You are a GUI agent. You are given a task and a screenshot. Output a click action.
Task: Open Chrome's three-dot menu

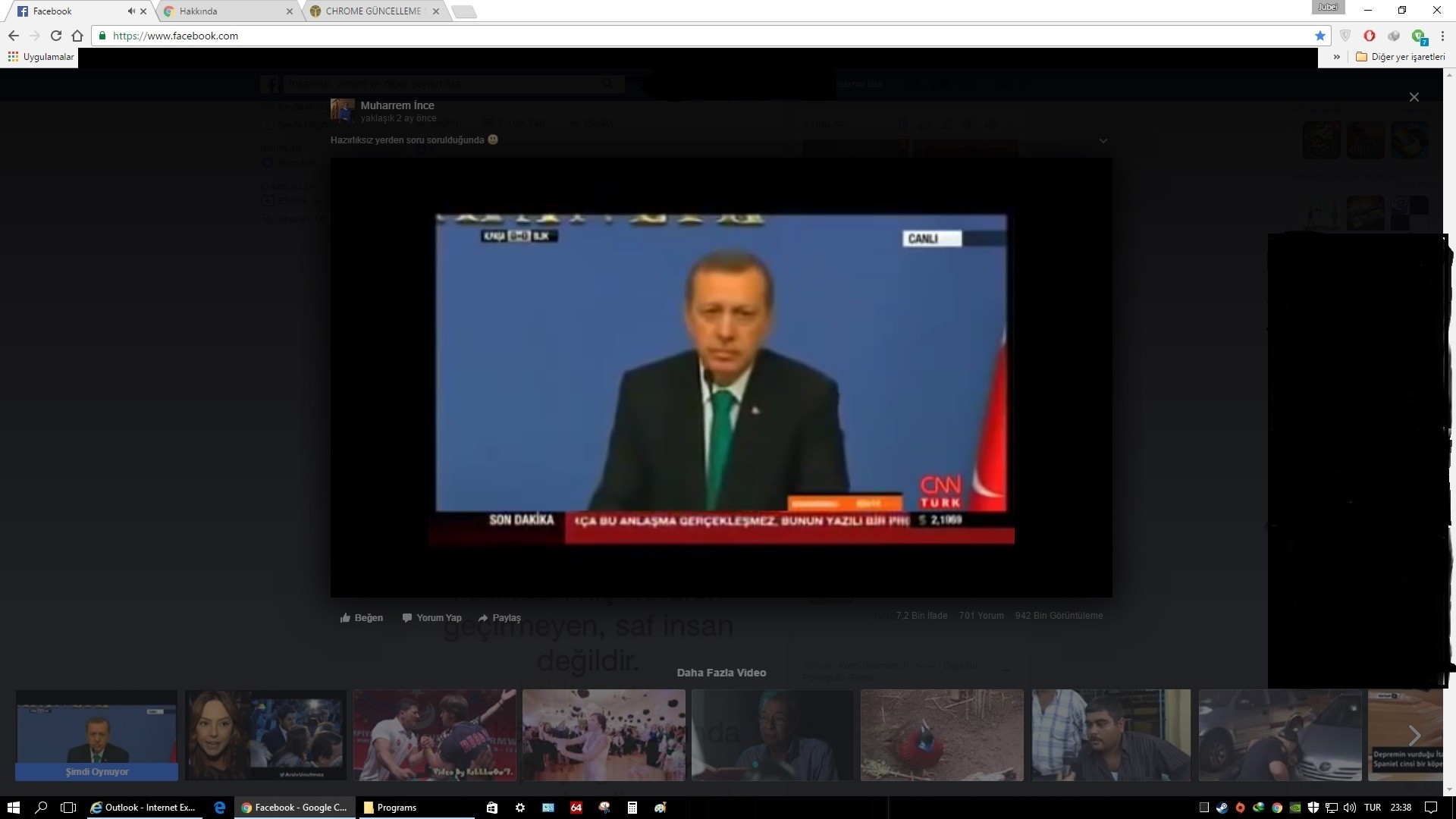[x=1442, y=36]
